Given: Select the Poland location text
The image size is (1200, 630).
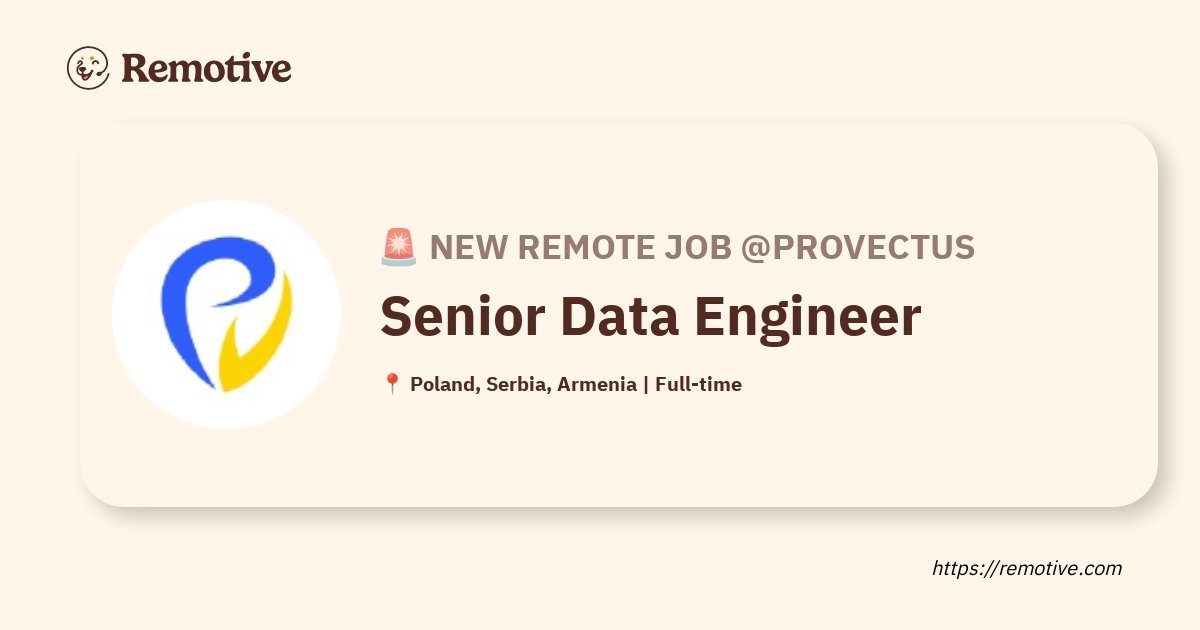Looking at the screenshot, I should (443, 384).
